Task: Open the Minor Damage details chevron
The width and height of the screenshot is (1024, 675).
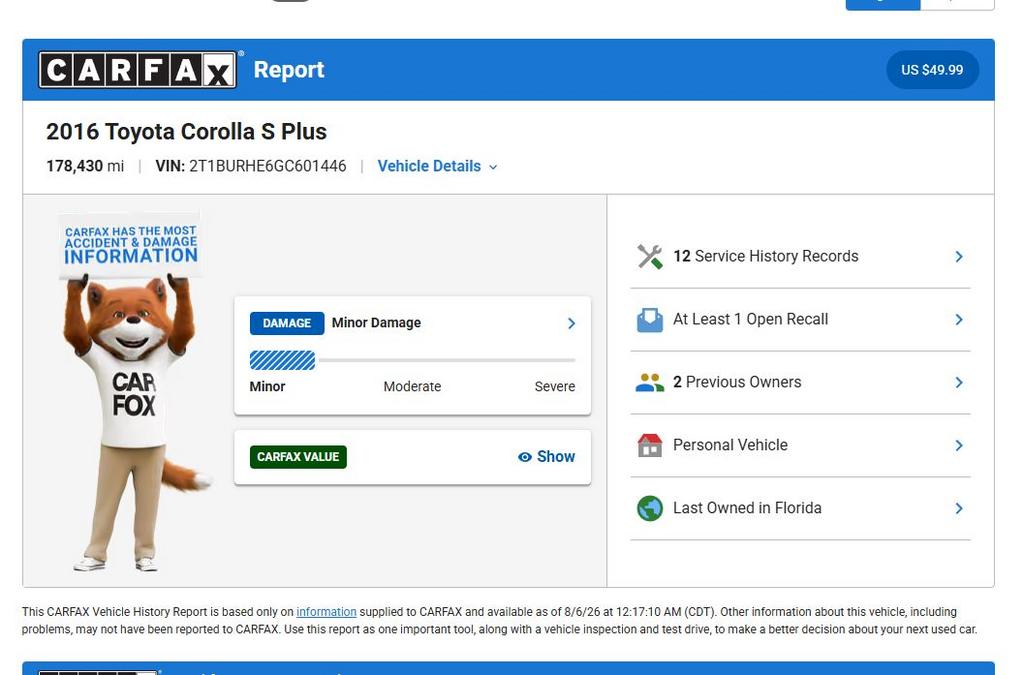Action: coord(571,324)
